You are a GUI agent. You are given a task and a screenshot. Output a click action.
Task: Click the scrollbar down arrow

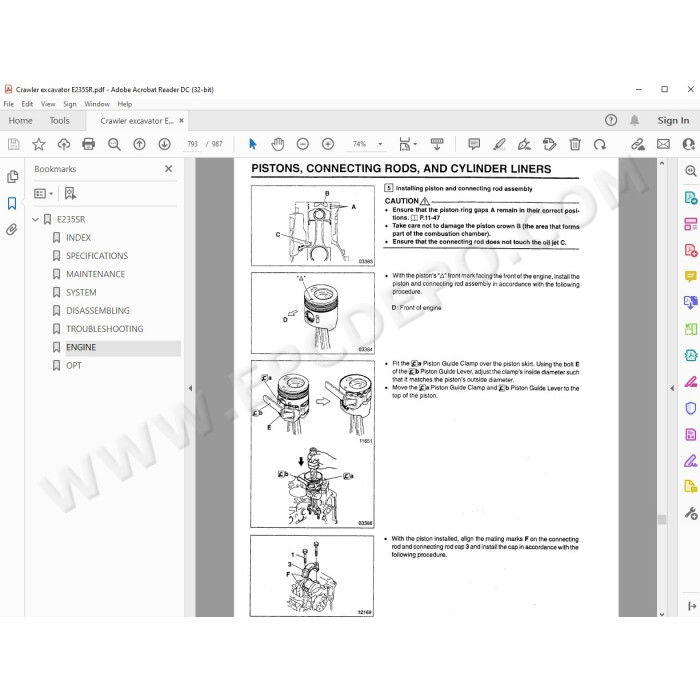pyautogui.click(x=662, y=614)
